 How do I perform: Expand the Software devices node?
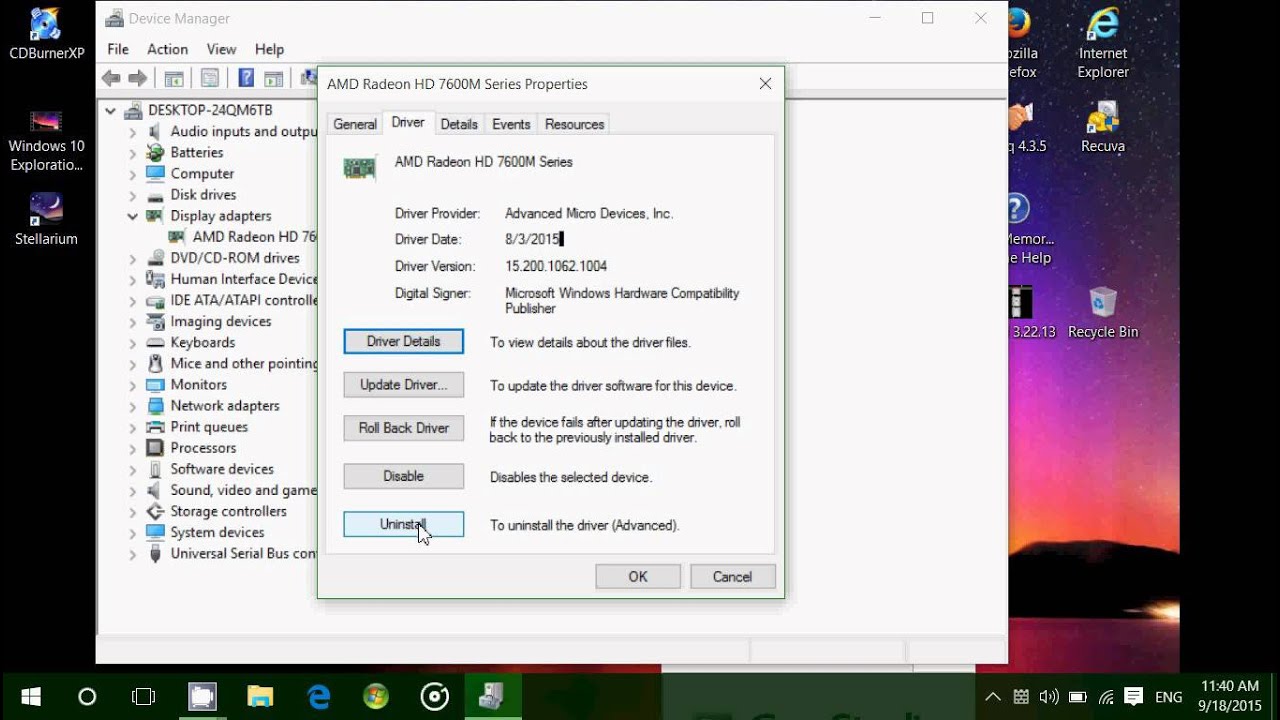click(133, 468)
